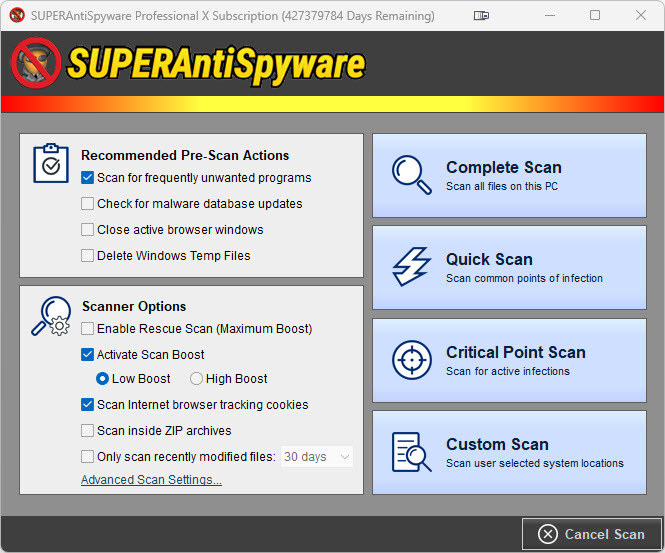Disable scan for frequently unwanted programs
Viewport: 665px width, 553px height.
pyautogui.click(x=88, y=178)
